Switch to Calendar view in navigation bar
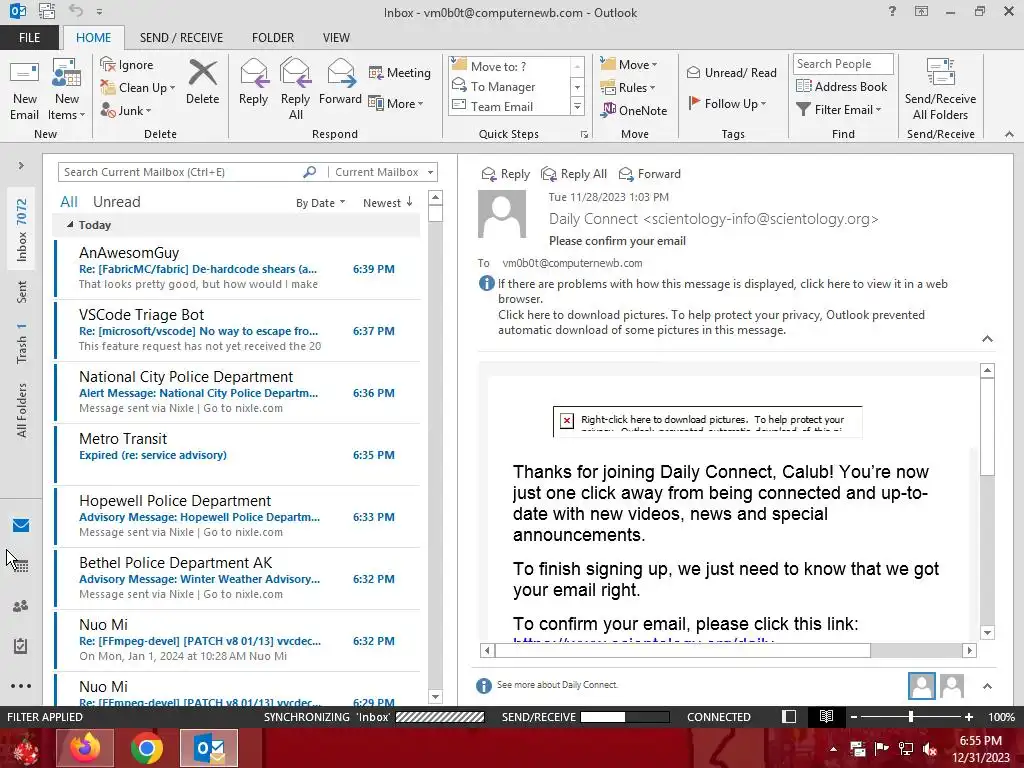This screenshot has width=1024, height=768. pyautogui.click(x=21, y=566)
